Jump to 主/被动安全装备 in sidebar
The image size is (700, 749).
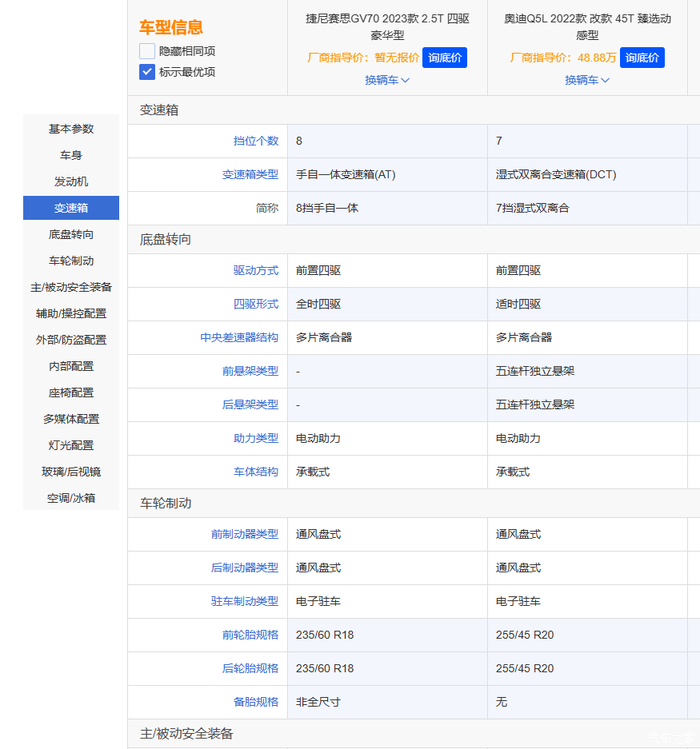[x=71, y=287]
